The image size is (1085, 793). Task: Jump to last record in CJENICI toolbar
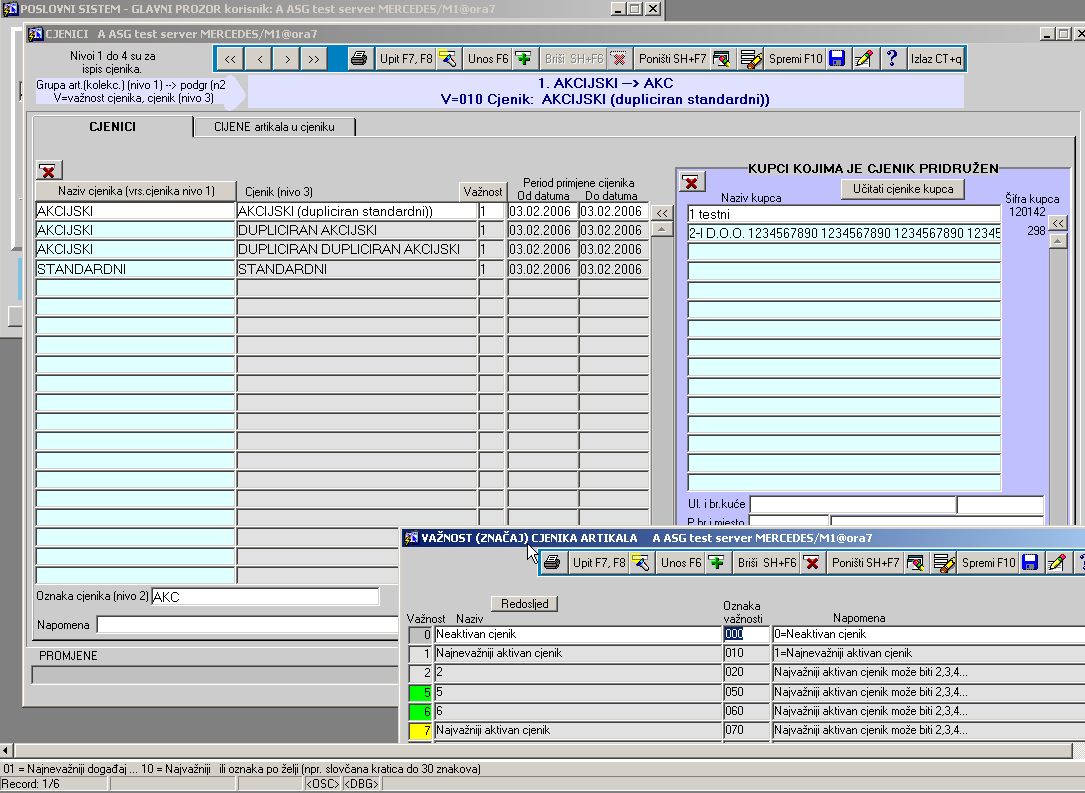pos(313,60)
